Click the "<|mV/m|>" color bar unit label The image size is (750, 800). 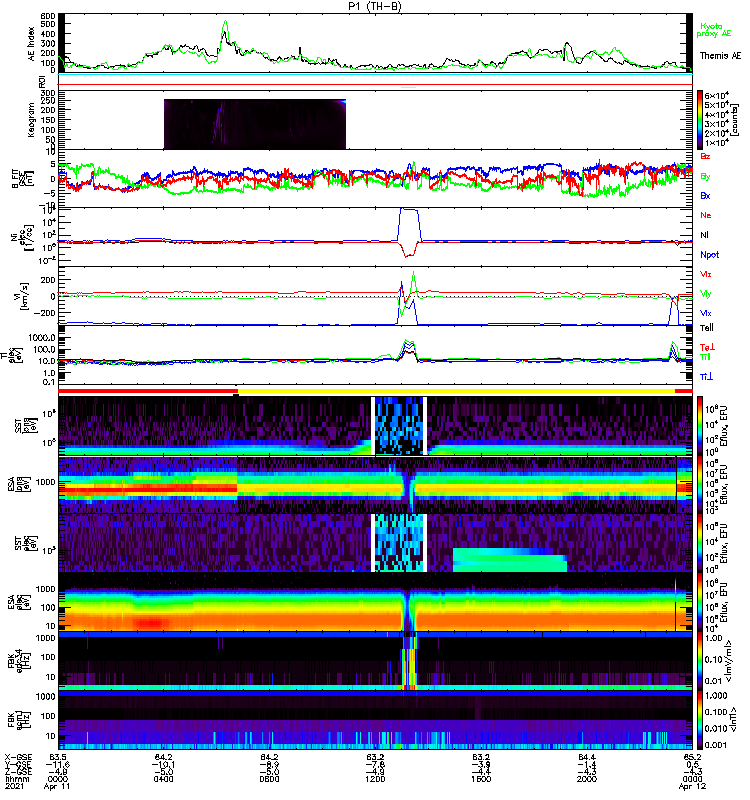730,662
